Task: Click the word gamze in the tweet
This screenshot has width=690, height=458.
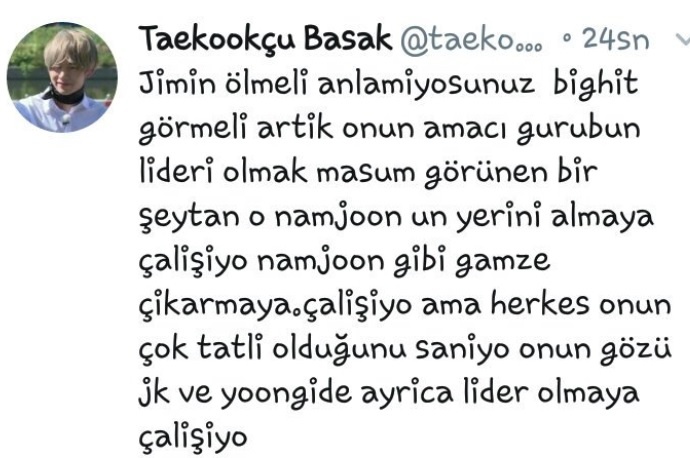Action: [502, 261]
